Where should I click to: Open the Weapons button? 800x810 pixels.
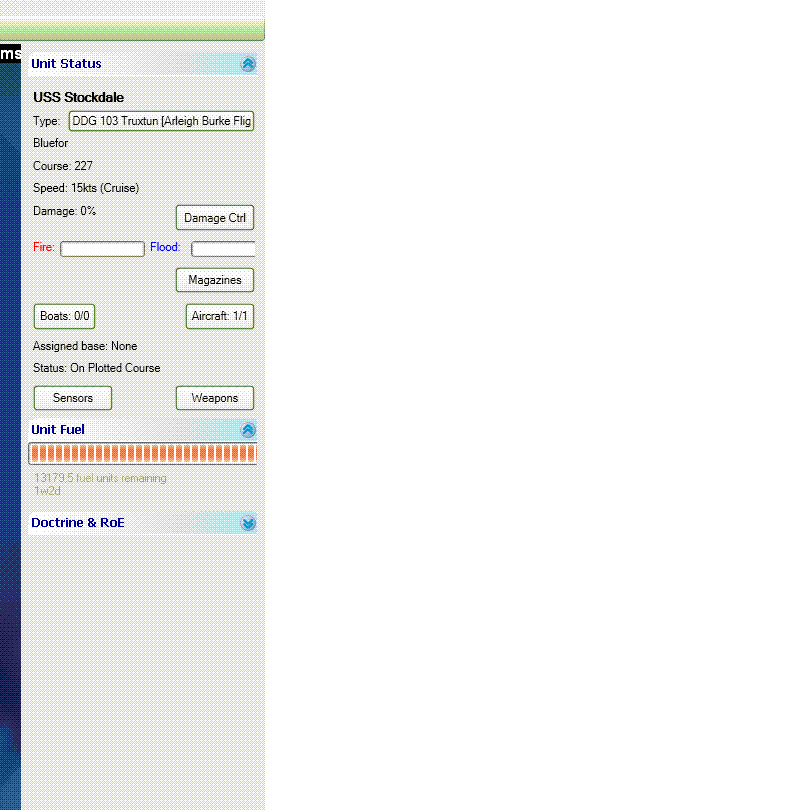[x=215, y=398]
